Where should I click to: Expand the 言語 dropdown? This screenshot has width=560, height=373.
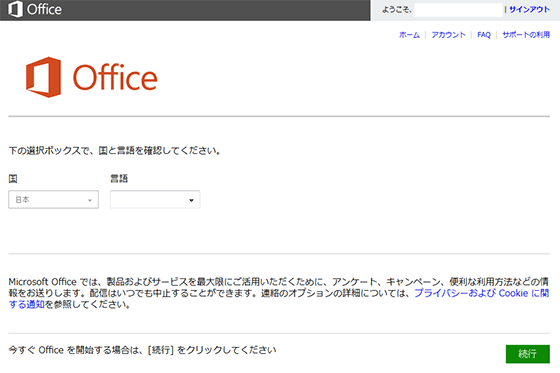pos(155,200)
